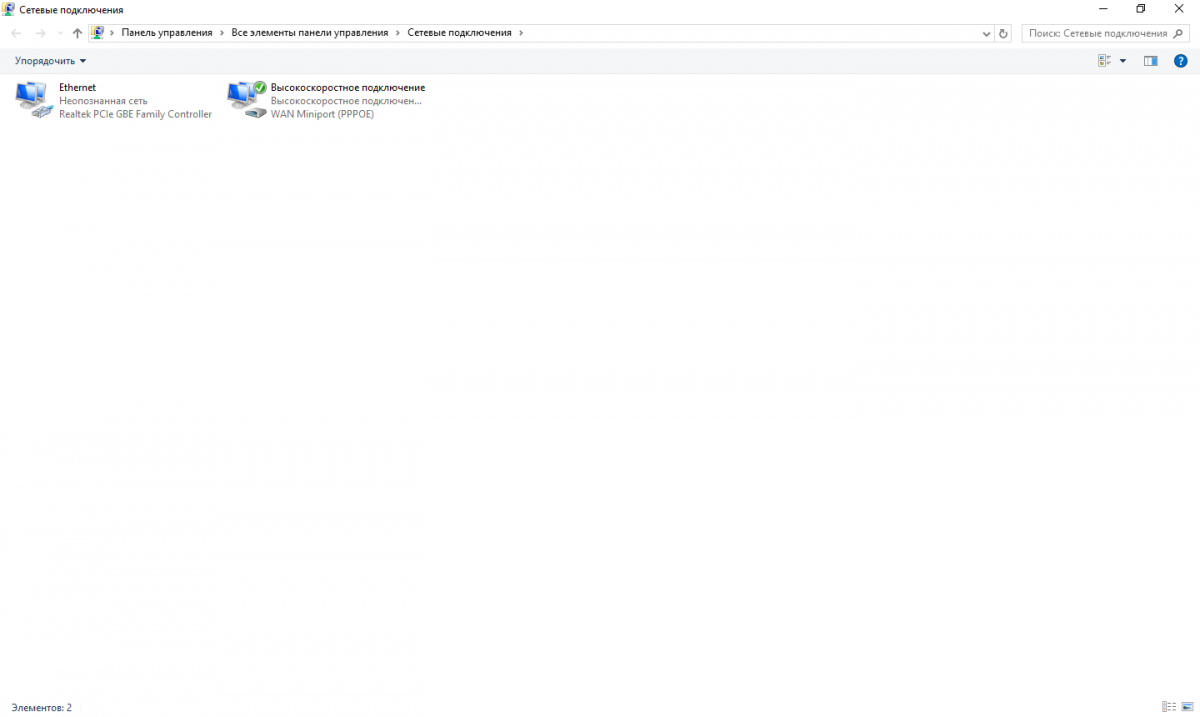Click the Ethernet connection name
The height and width of the screenshot is (717, 1200).
(x=77, y=88)
